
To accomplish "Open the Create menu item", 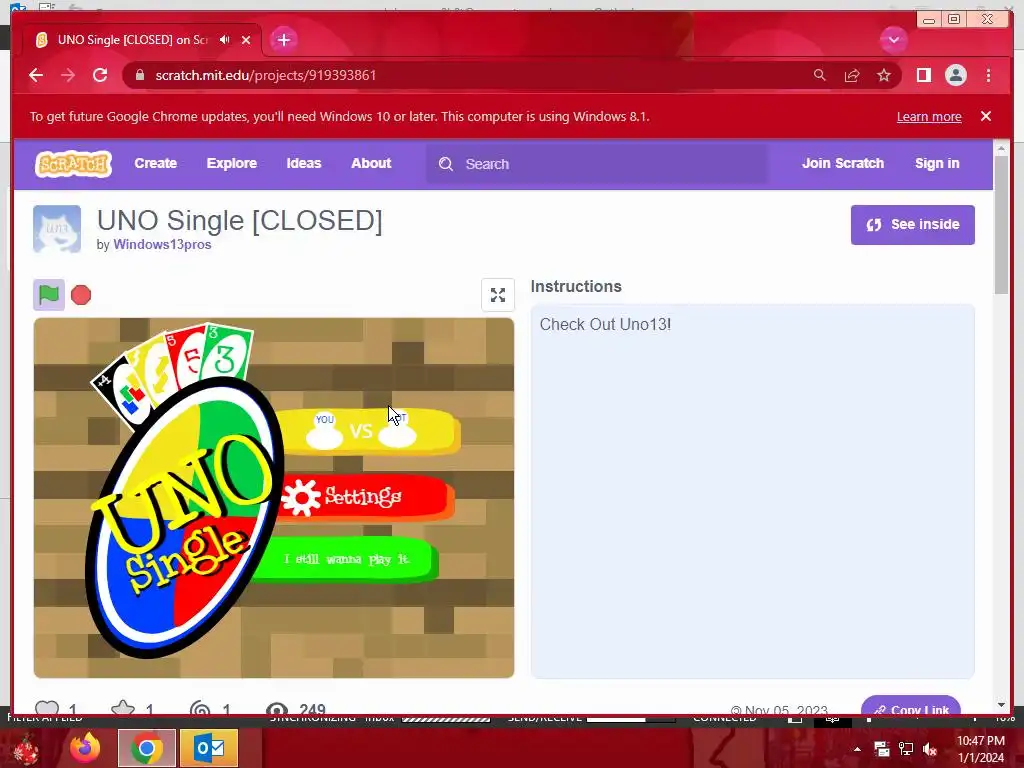I will click(x=155, y=163).
